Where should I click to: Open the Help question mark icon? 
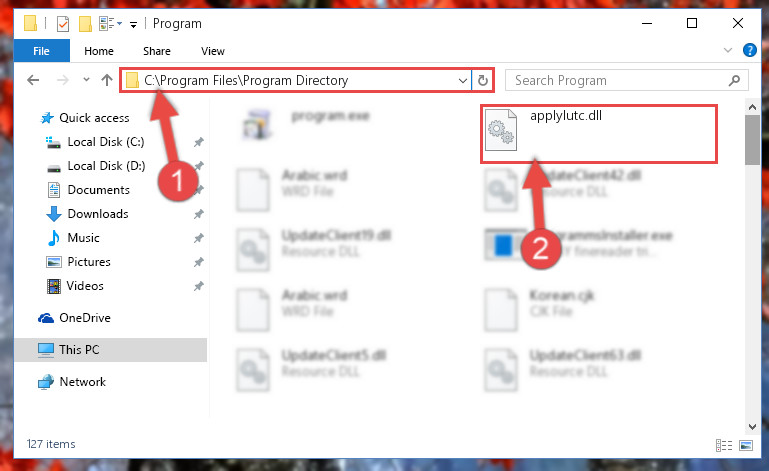[x=749, y=50]
